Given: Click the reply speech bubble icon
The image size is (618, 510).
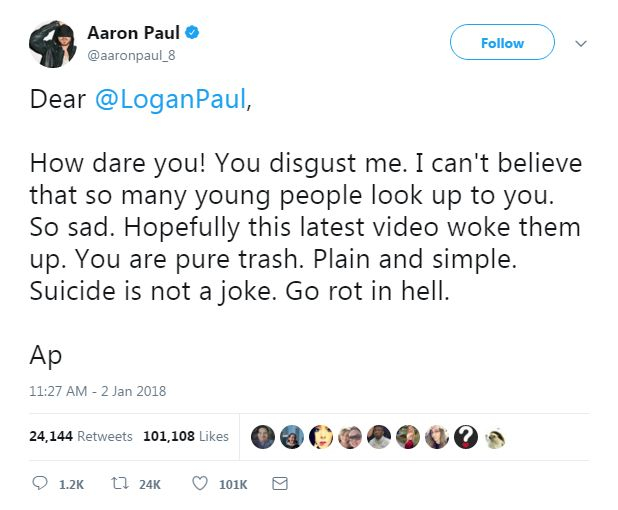Looking at the screenshot, I should coord(41,484).
